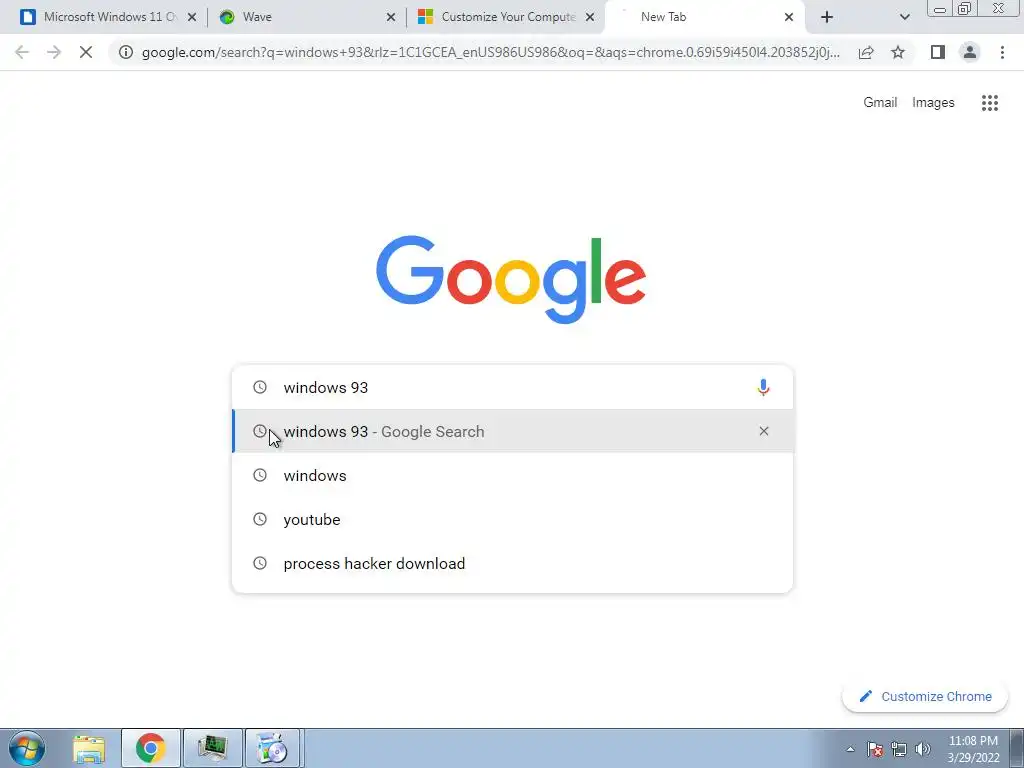
Task: Open File Explorer from taskbar
Action: tap(89, 748)
